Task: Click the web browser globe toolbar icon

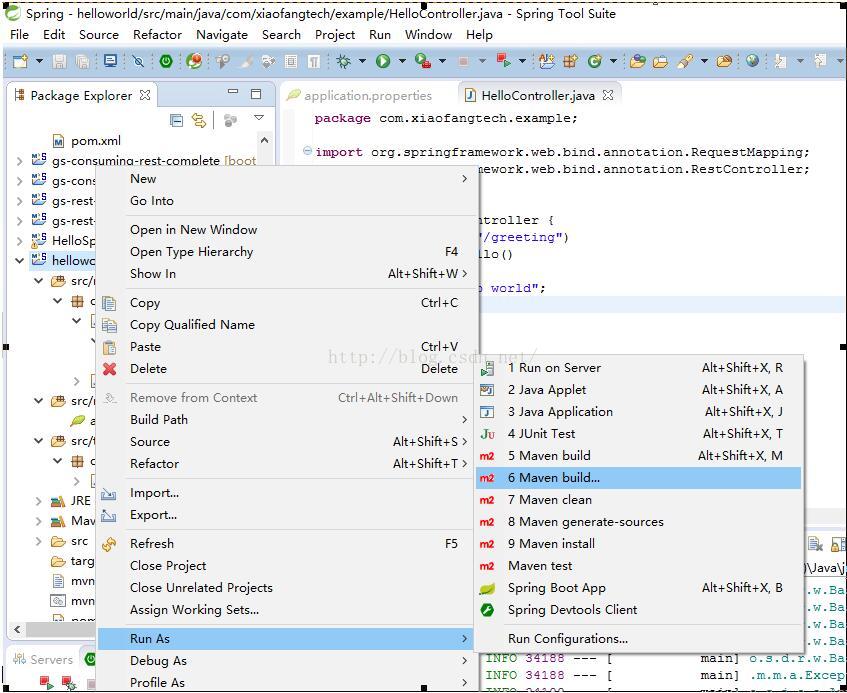Action: point(752,61)
